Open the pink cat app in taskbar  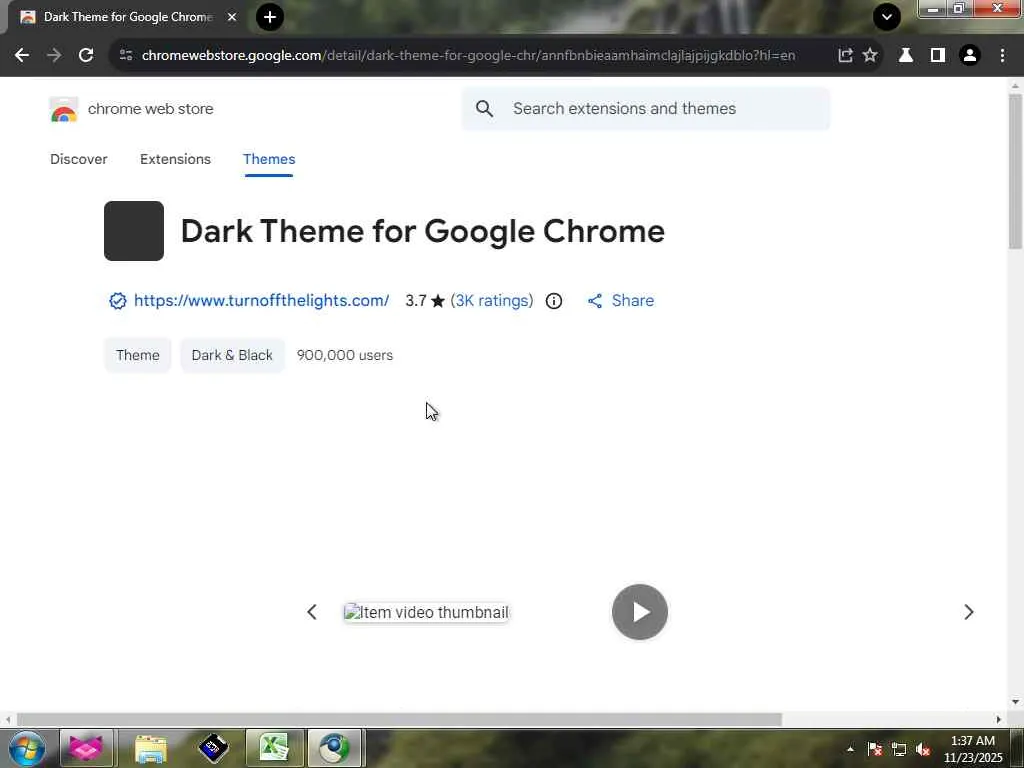pos(86,749)
